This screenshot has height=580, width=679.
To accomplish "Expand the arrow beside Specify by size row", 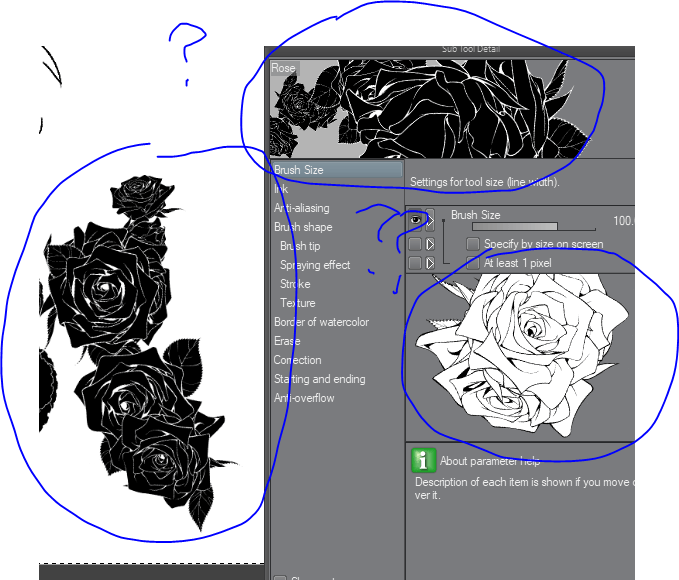I will (x=431, y=244).
